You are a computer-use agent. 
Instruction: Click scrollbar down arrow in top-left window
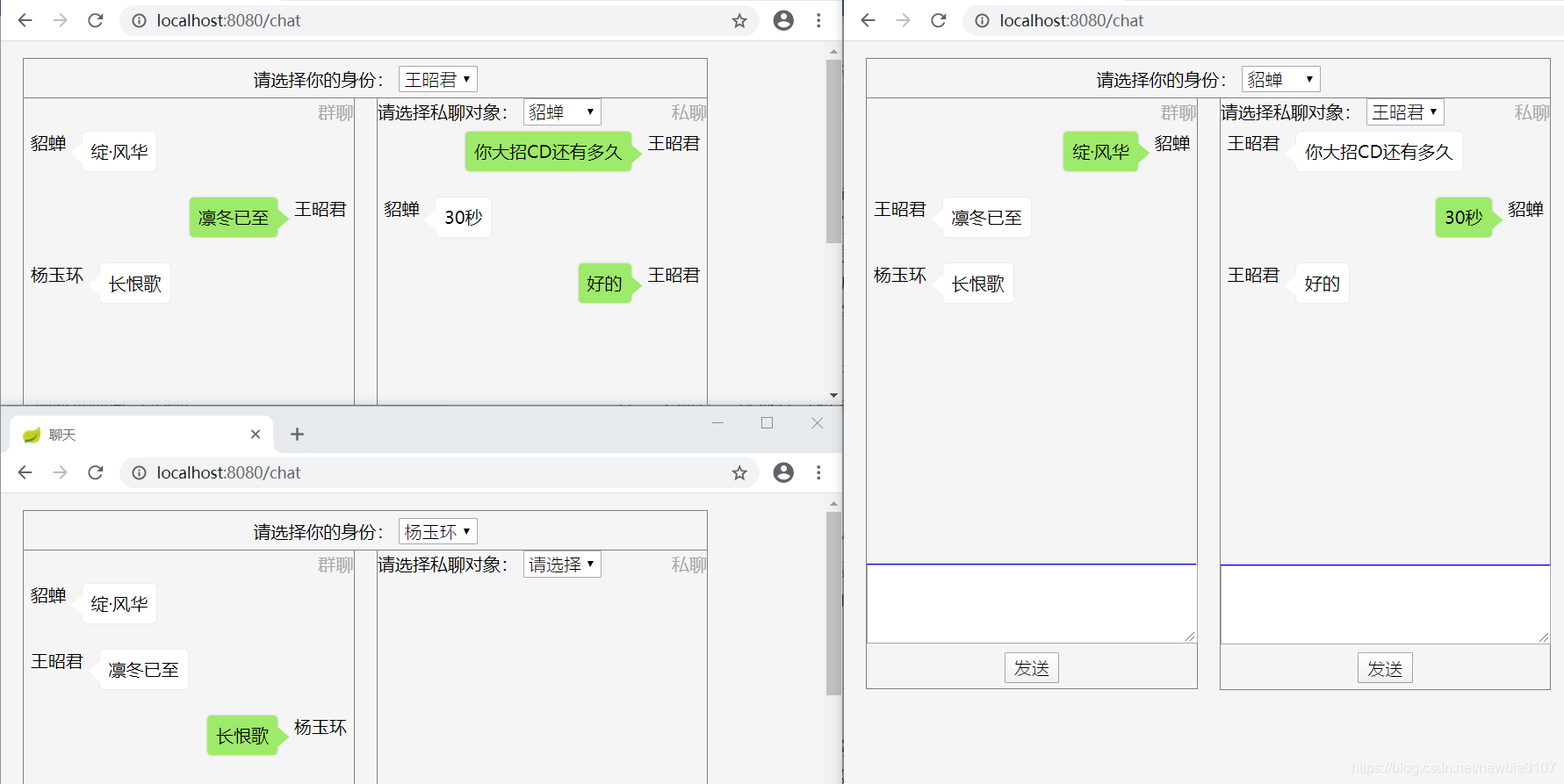(x=833, y=396)
